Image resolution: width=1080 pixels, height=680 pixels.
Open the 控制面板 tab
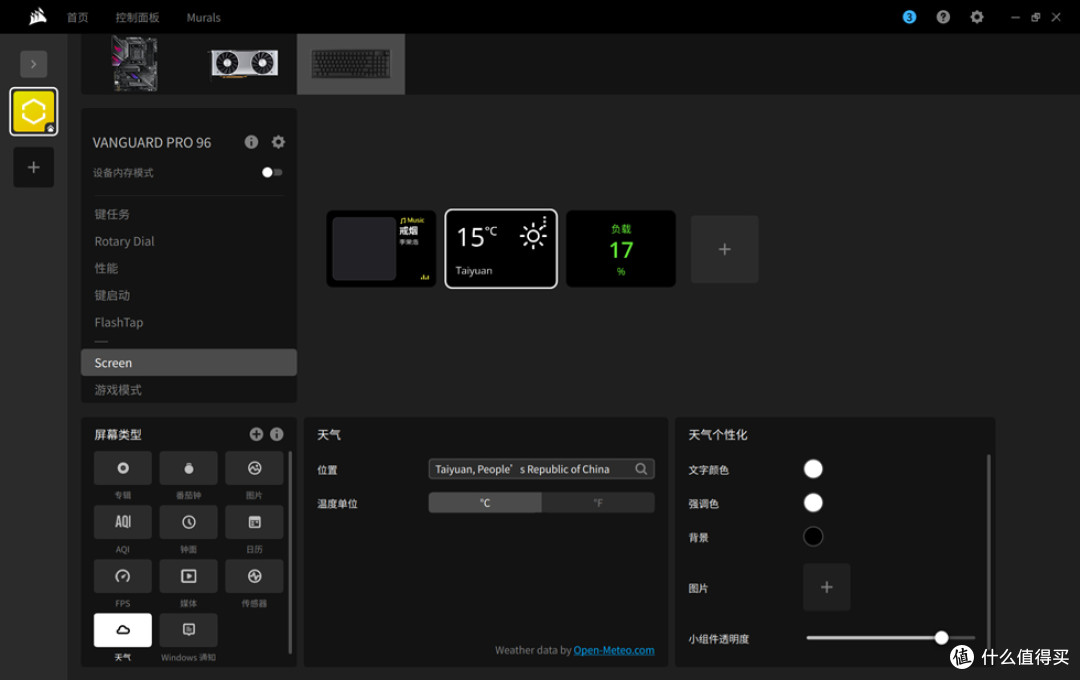pos(137,18)
